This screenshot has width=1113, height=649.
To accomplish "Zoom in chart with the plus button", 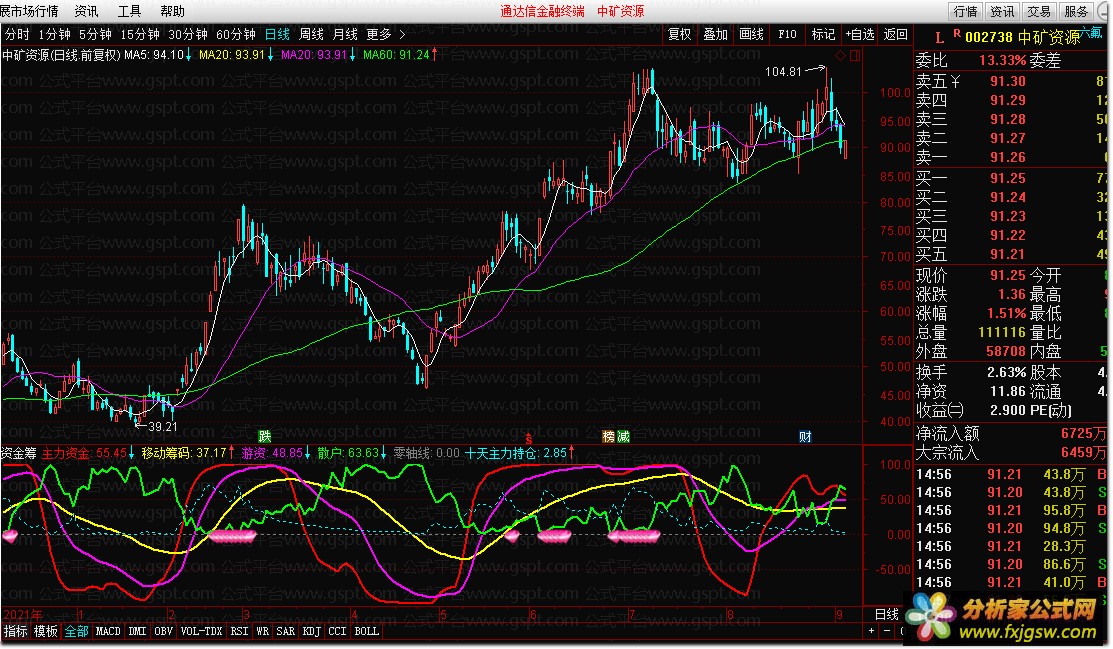I will 872,631.
